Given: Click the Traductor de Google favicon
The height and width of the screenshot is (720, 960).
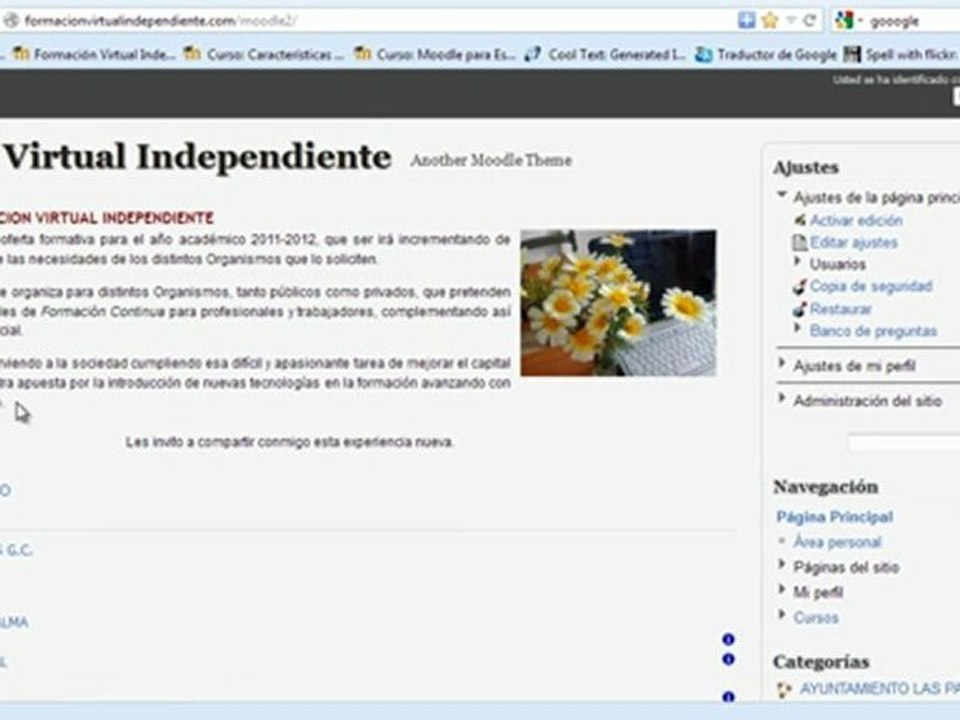Looking at the screenshot, I should [703, 55].
